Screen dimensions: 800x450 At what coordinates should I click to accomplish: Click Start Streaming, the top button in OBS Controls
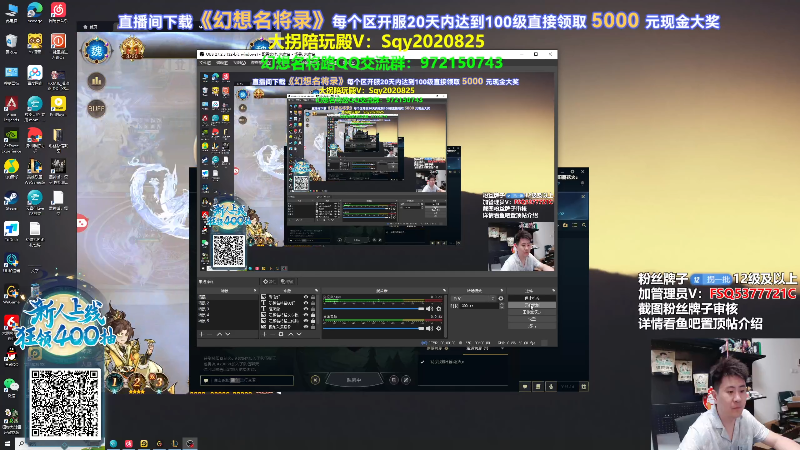(532, 298)
